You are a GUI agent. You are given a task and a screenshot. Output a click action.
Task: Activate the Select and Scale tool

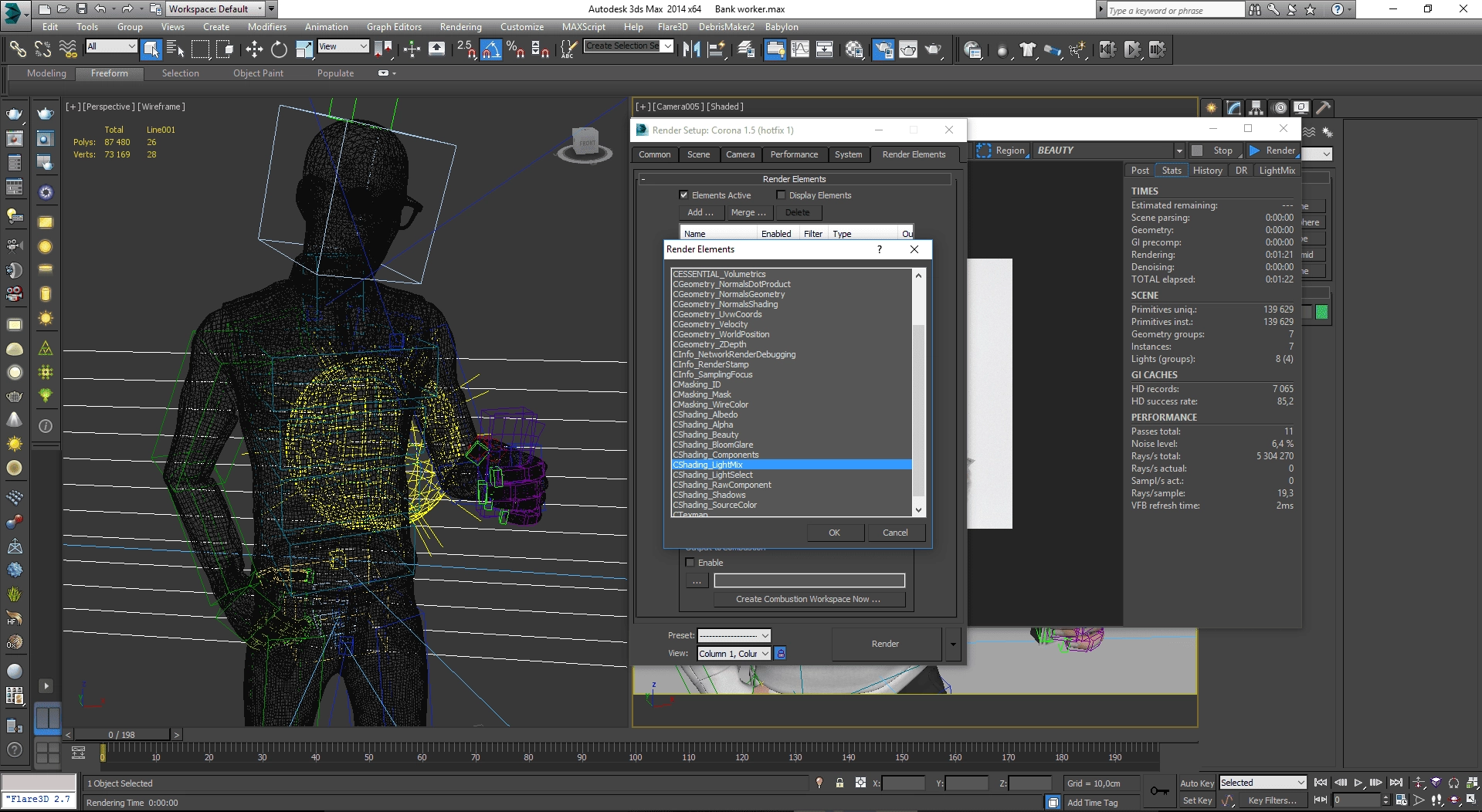[304, 49]
